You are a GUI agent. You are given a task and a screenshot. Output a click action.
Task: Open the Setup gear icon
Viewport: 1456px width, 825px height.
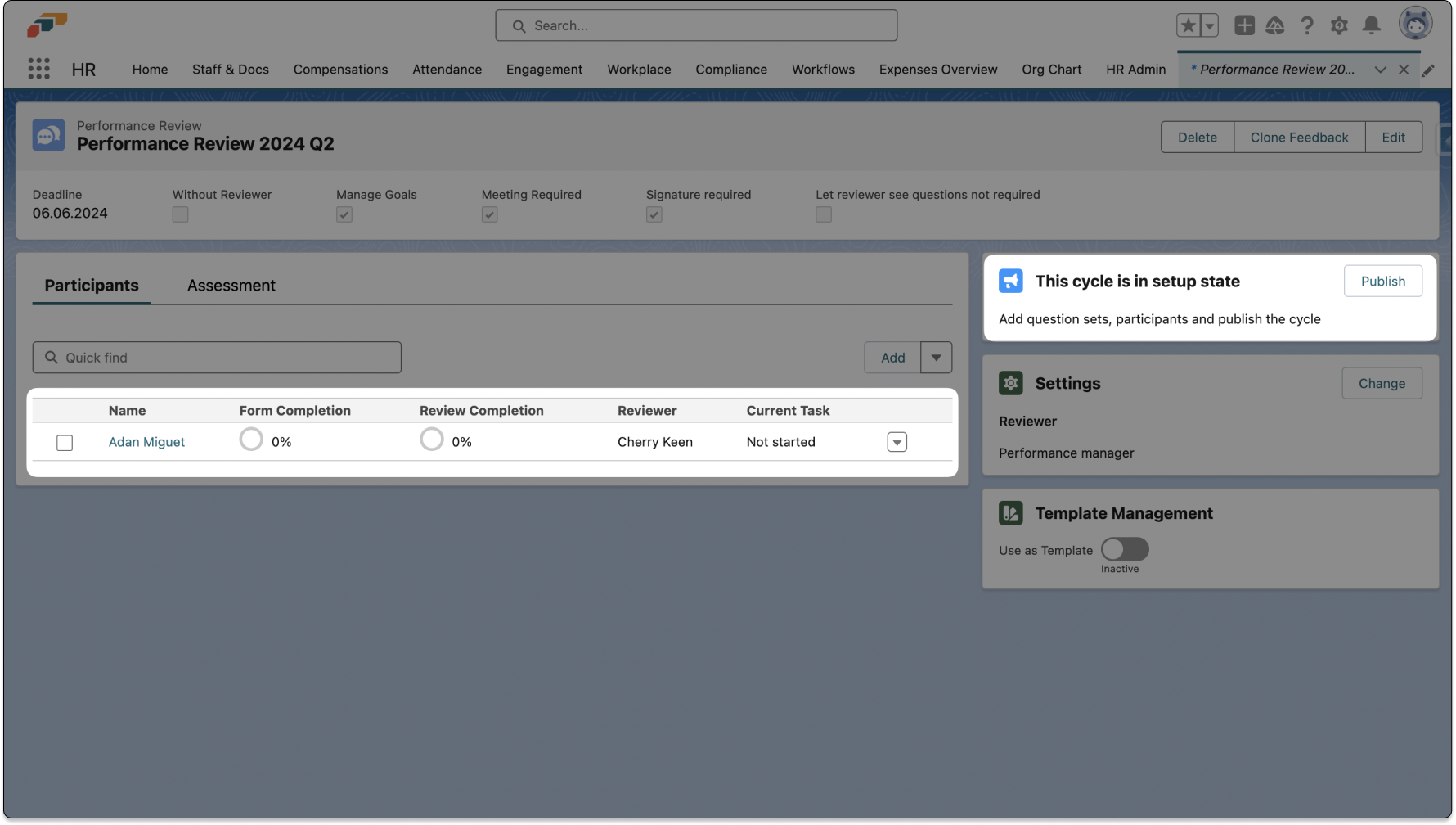pos(1338,25)
